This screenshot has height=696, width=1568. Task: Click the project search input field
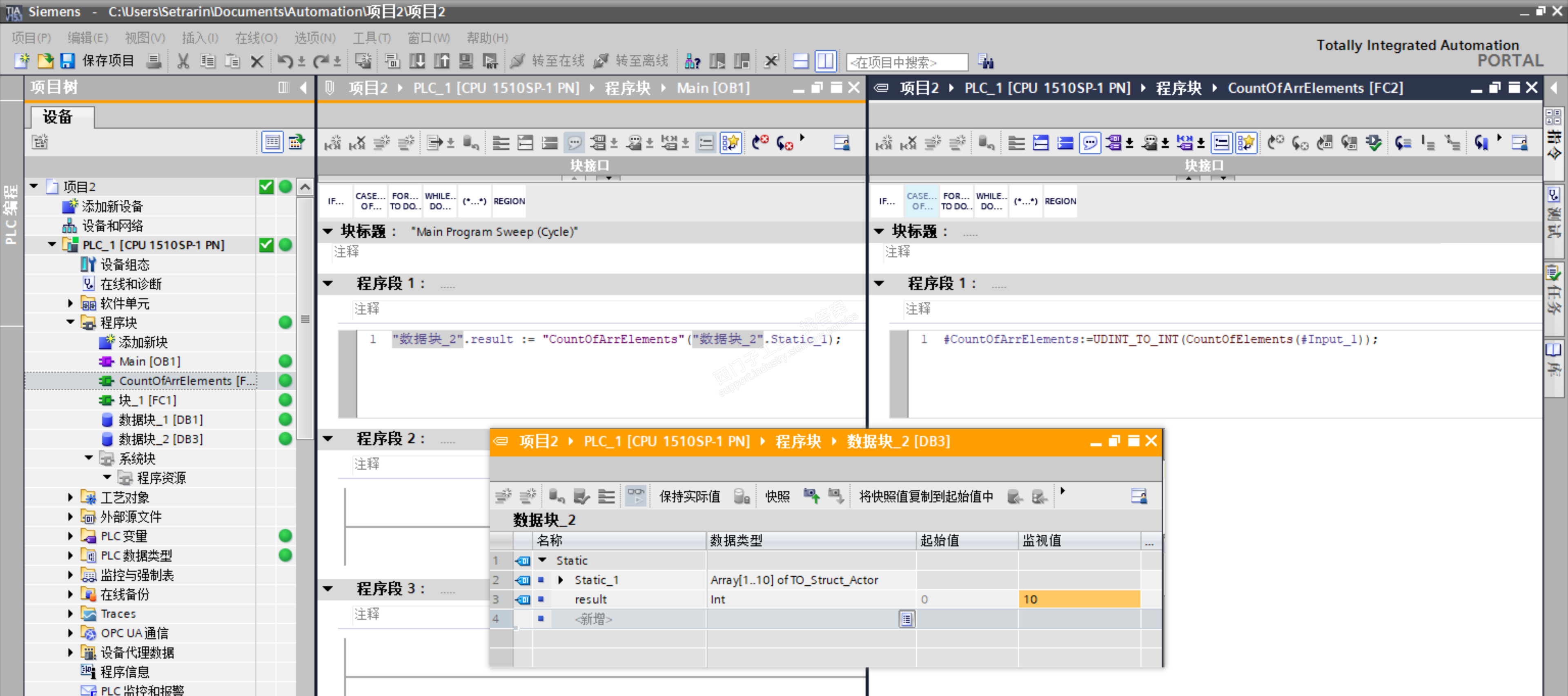[906, 62]
